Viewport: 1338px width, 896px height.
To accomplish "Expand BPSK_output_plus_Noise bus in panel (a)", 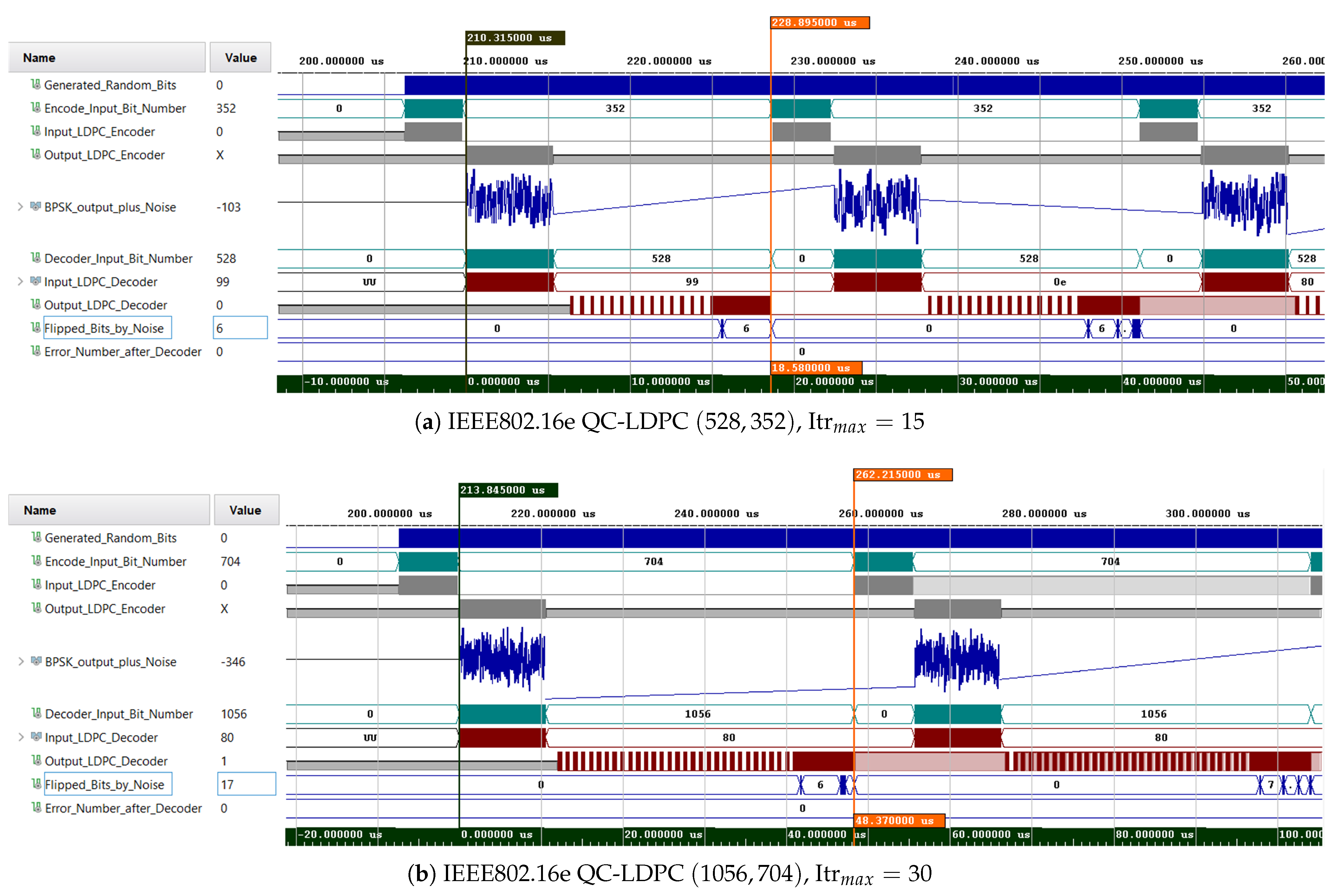I will click(x=20, y=207).
